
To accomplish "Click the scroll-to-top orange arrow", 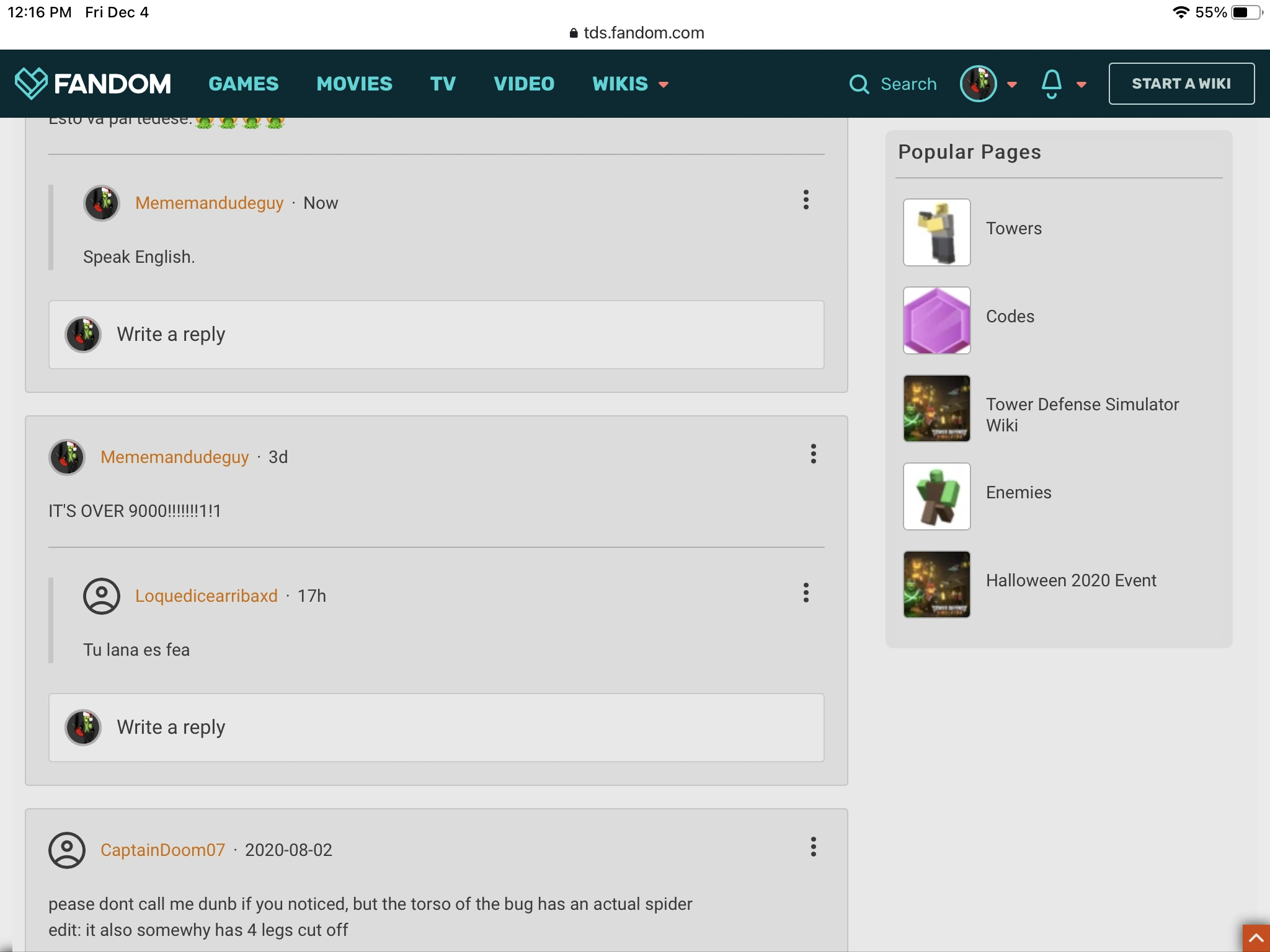I will pyautogui.click(x=1256, y=938).
